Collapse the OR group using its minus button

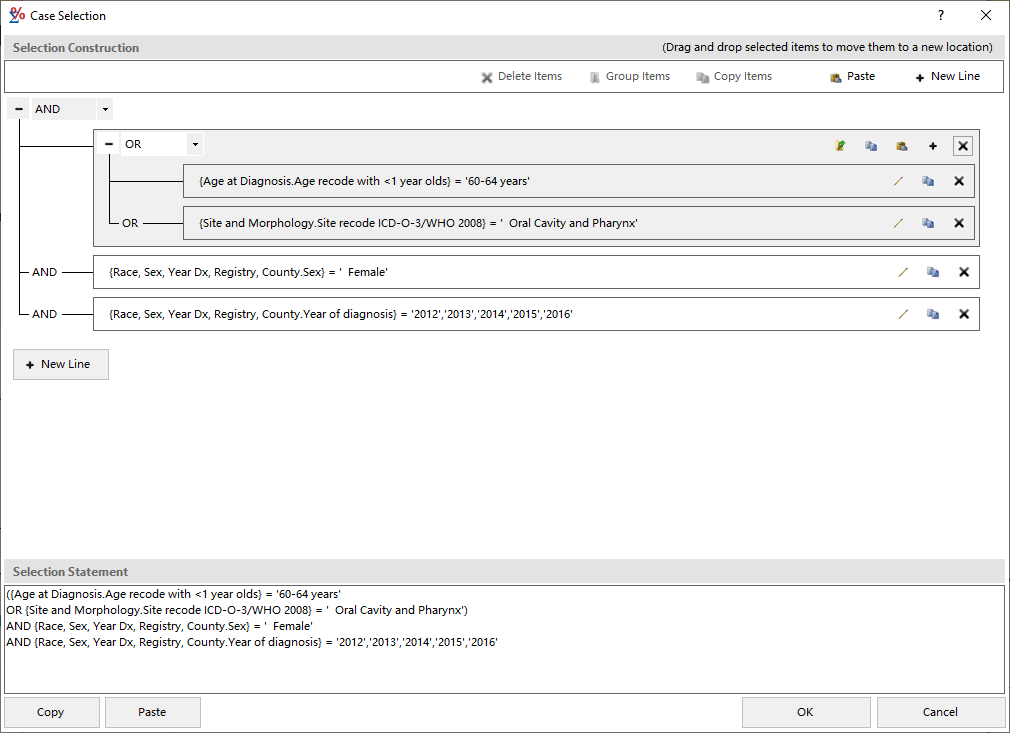click(x=109, y=144)
